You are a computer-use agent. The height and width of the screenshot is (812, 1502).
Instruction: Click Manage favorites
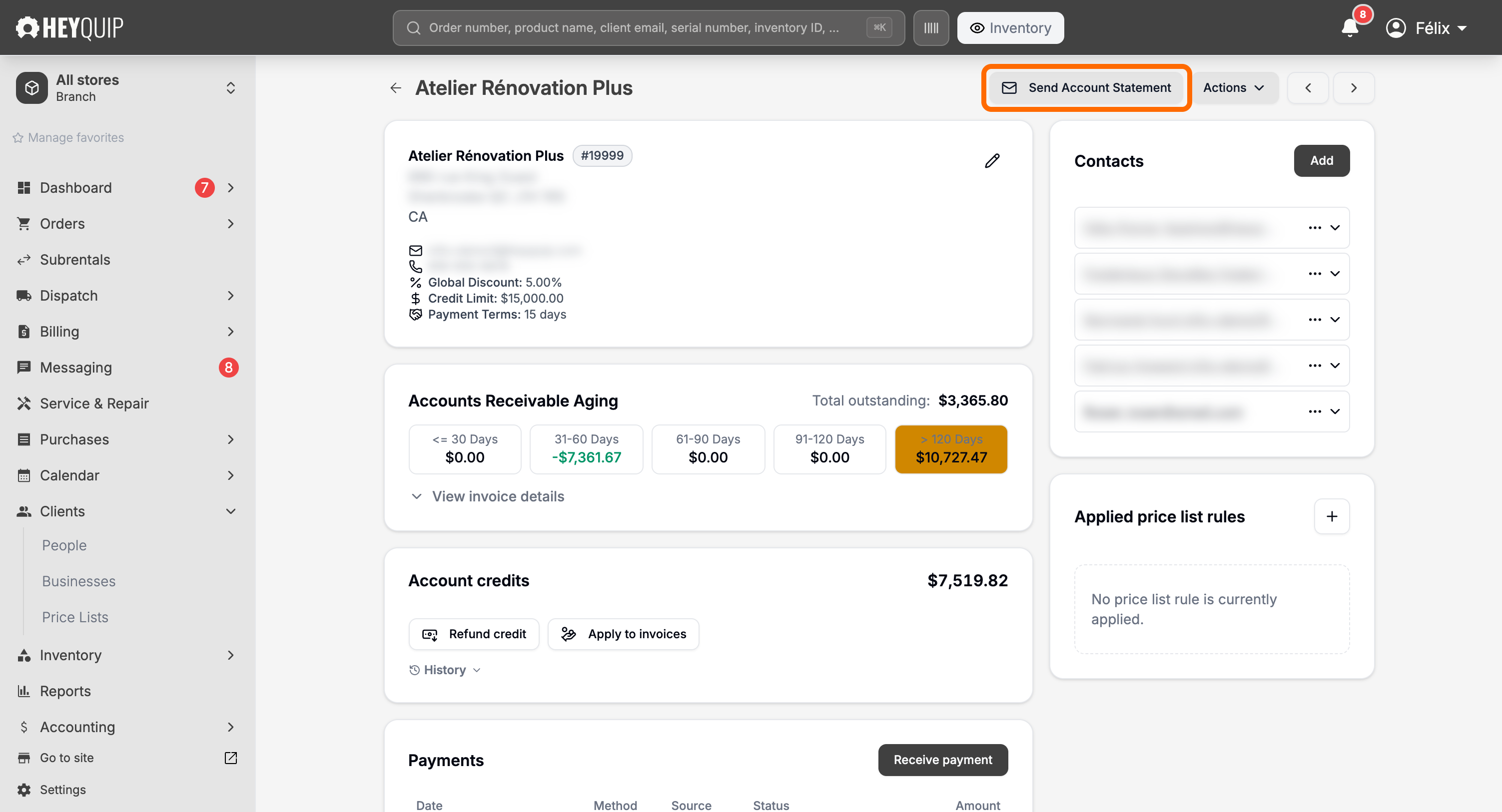(x=68, y=137)
